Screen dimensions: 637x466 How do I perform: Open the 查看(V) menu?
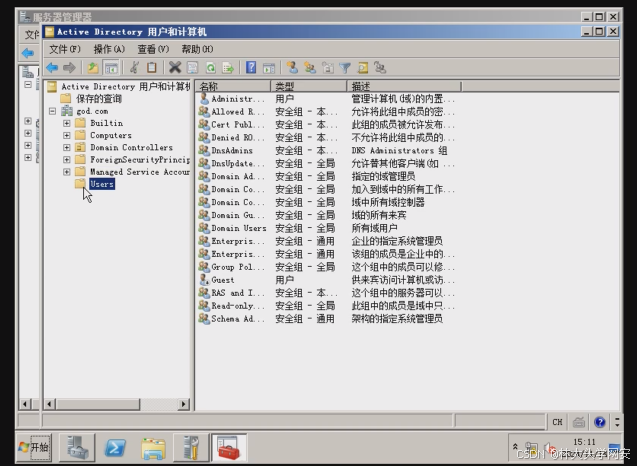[153, 49]
